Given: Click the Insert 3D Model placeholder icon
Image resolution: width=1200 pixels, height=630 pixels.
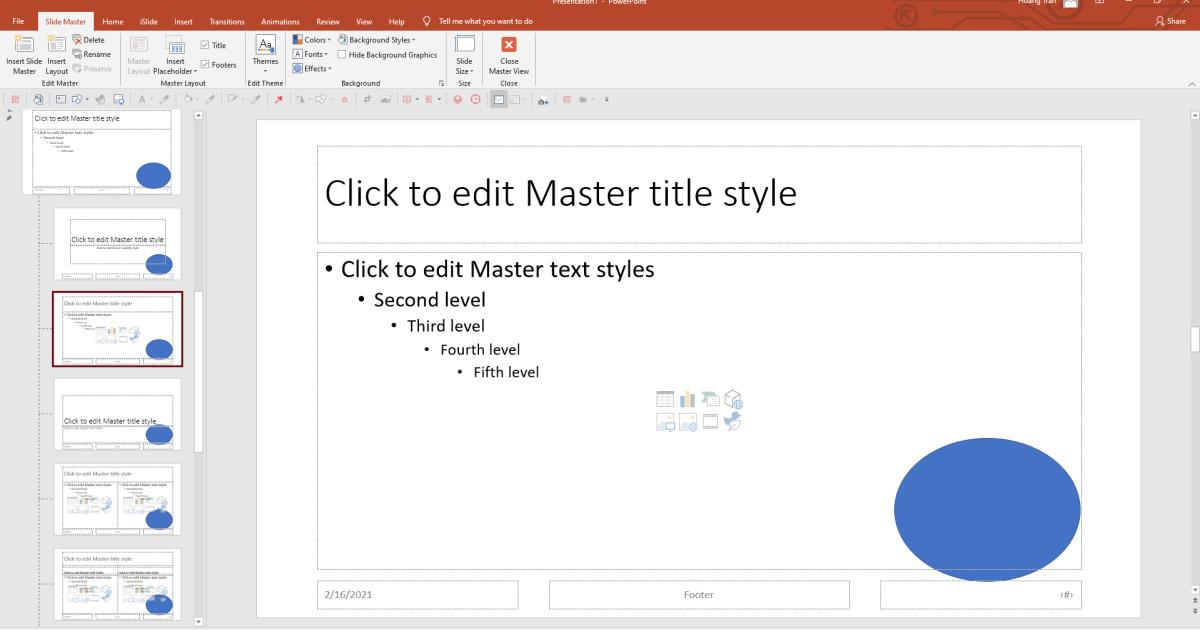Looking at the screenshot, I should click(734, 398).
